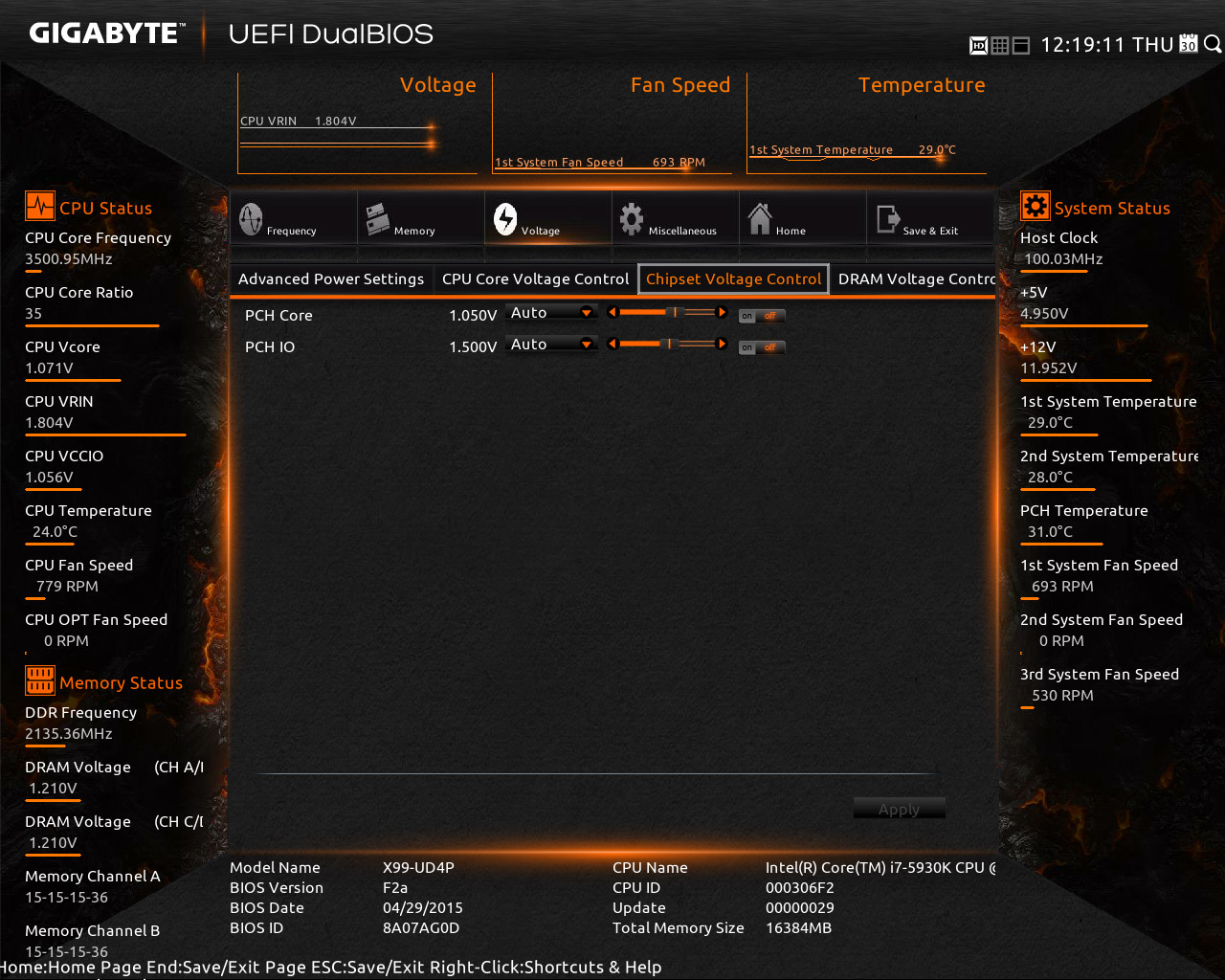
Task: Open the PCH IO Auto dropdown
Action: pos(551,345)
